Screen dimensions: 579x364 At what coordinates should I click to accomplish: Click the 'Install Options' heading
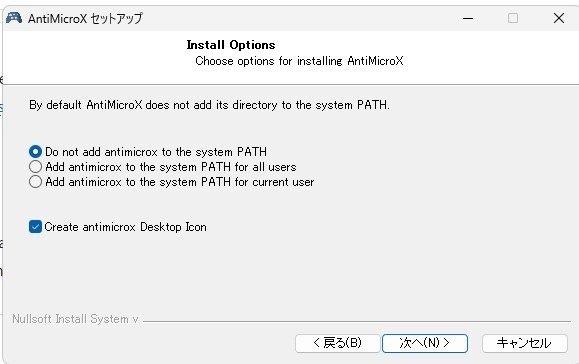231,45
